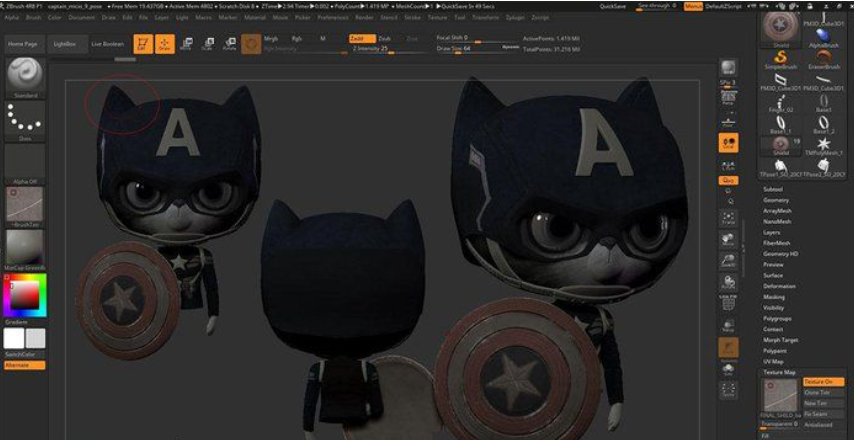Toggle Live Boolean mode

pos(107,44)
